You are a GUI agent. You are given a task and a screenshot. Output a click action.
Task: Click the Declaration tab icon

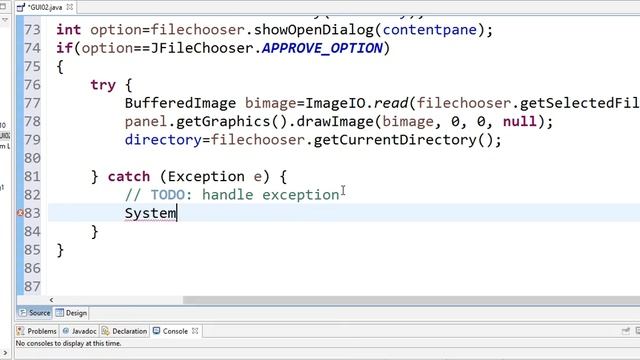click(105, 331)
